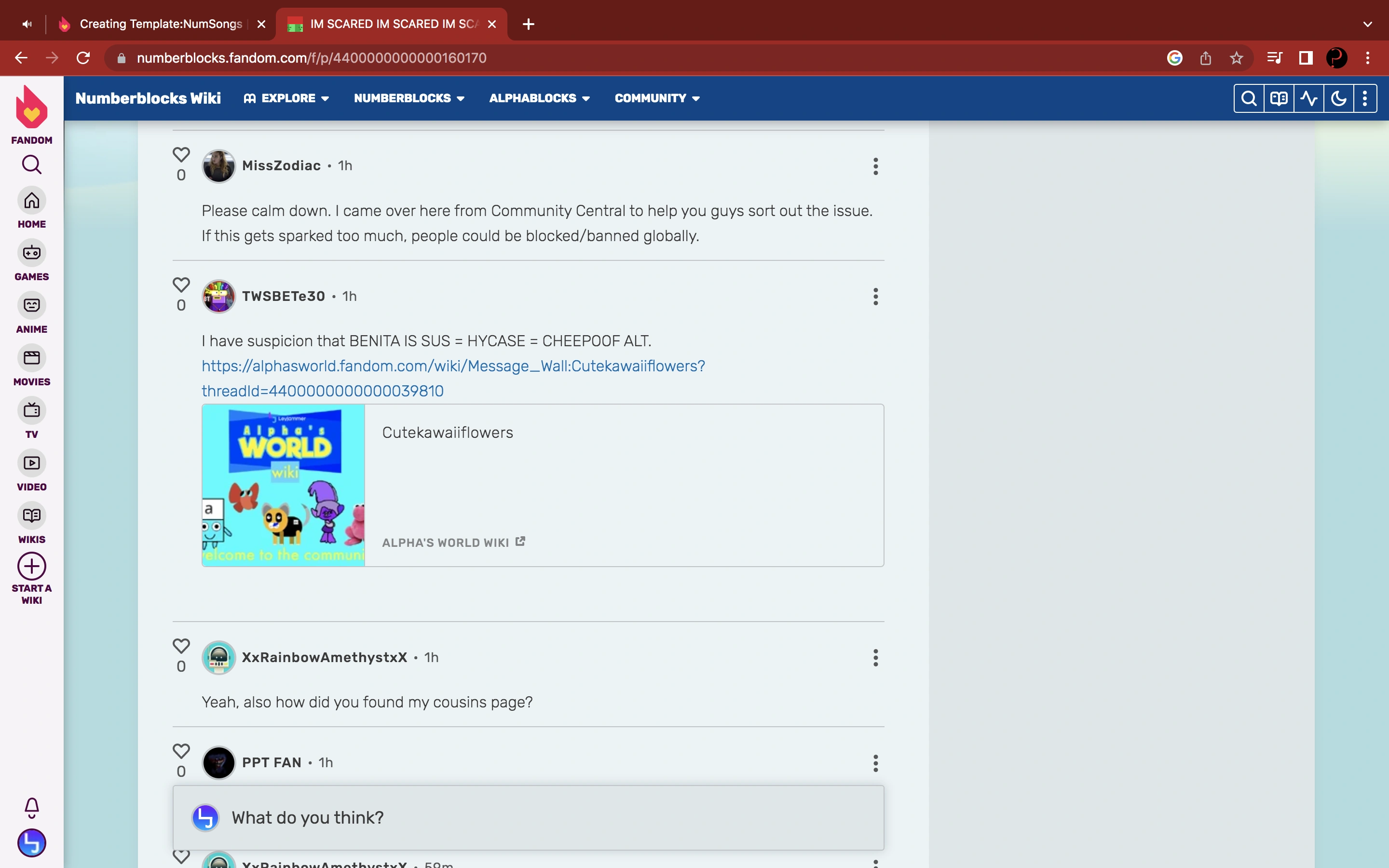Open Fandom Games section in sidebar

(31, 253)
